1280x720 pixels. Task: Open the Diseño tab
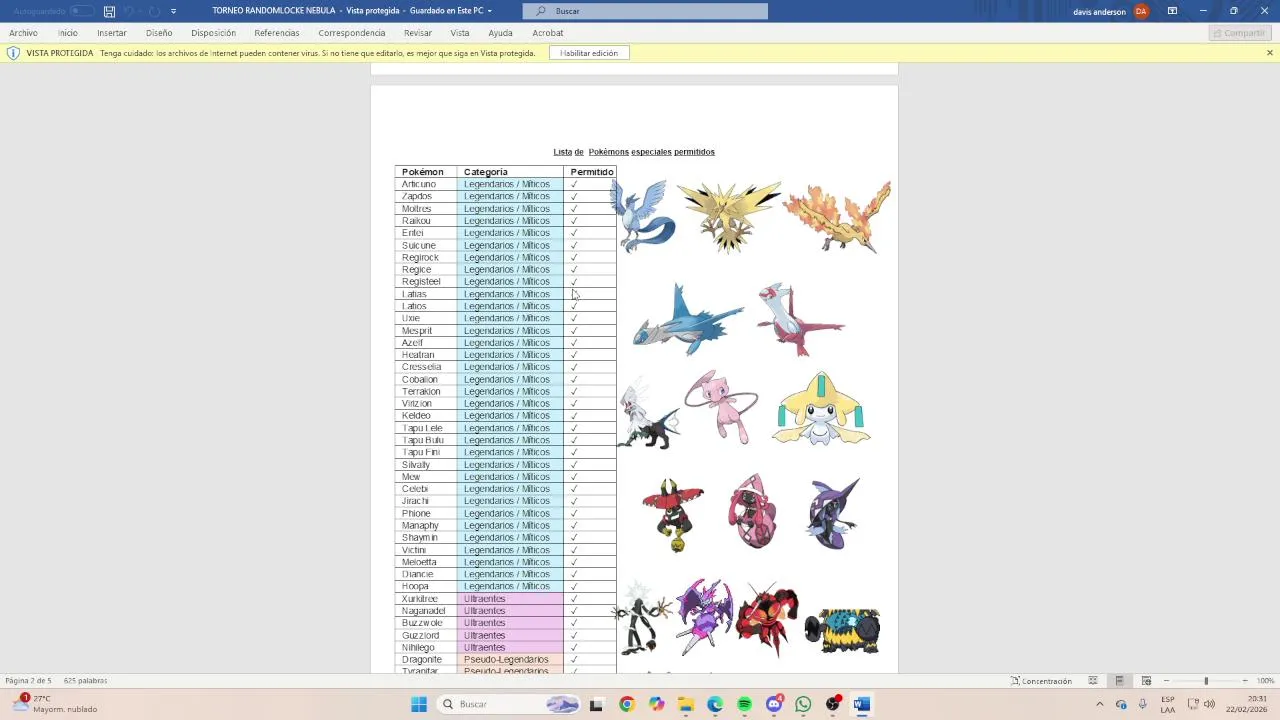[159, 33]
